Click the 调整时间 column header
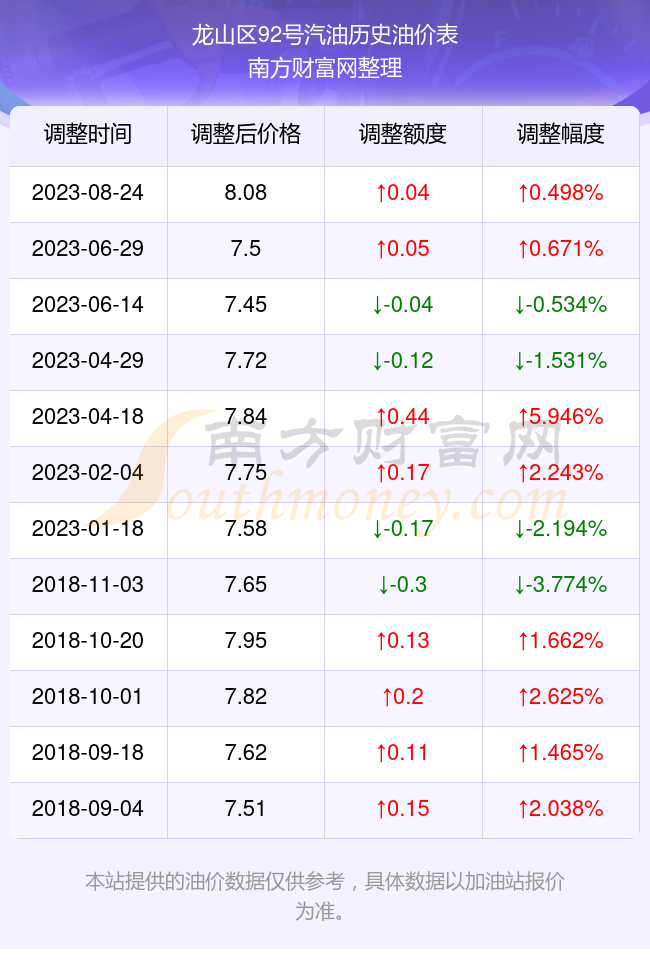This screenshot has height=980, width=650. [88, 134]
